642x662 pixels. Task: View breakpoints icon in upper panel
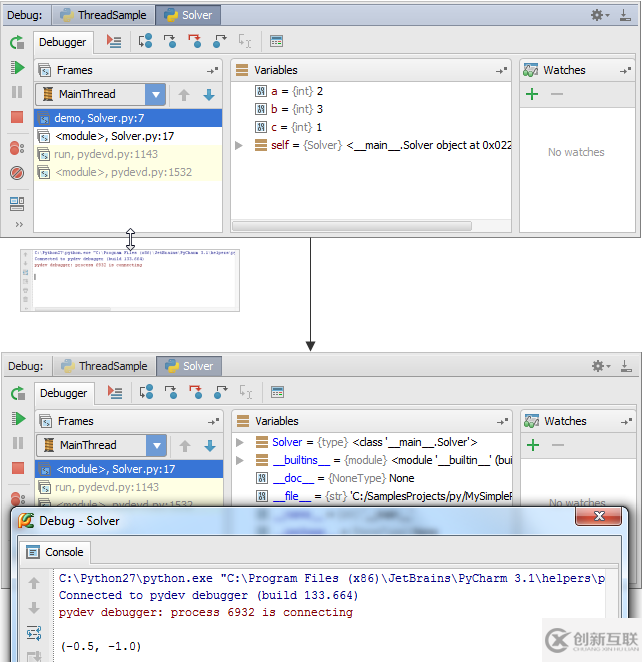tap(17, 148)
